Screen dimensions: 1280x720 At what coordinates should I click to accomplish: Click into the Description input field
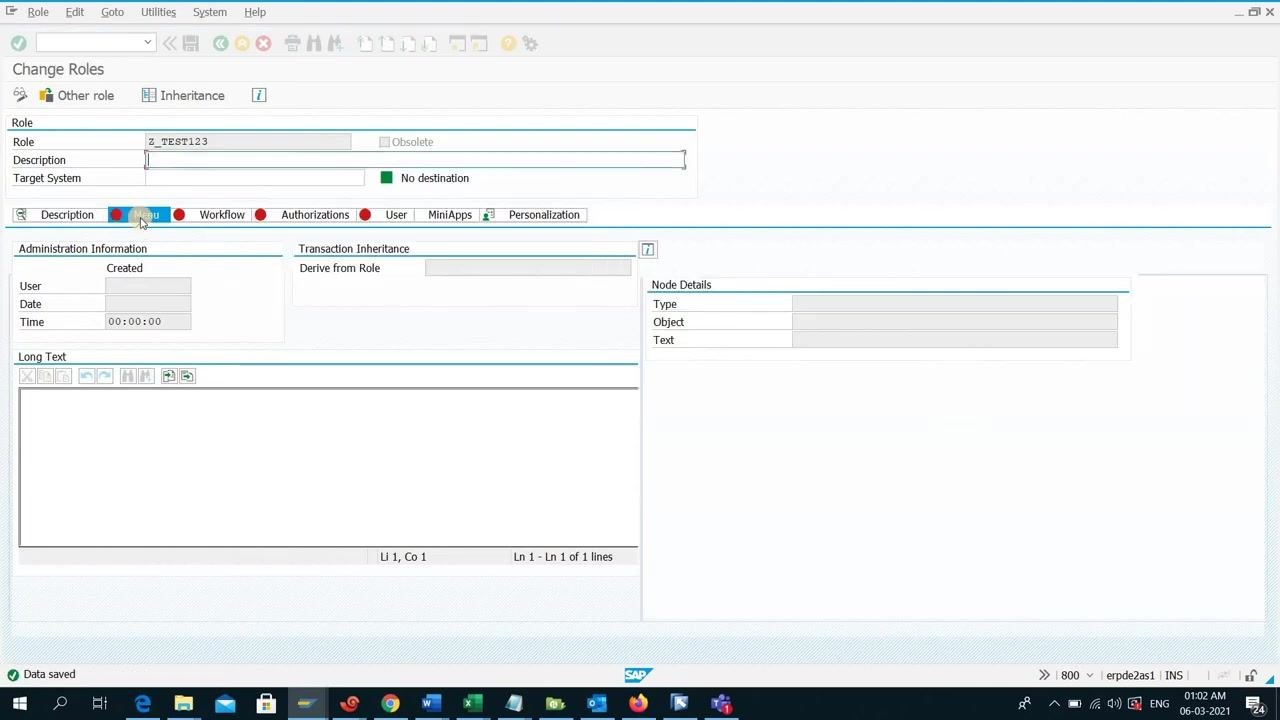coord(415,160)
